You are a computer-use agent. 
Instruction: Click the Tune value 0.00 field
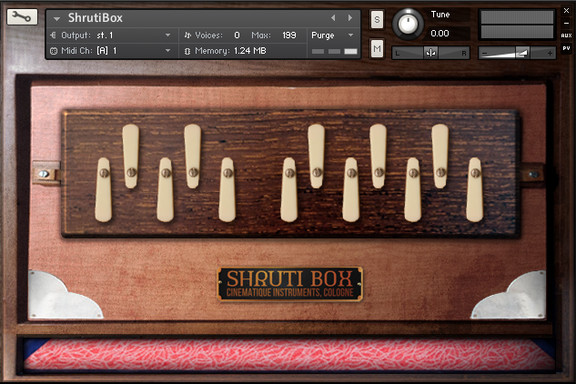tap(440, 33)
